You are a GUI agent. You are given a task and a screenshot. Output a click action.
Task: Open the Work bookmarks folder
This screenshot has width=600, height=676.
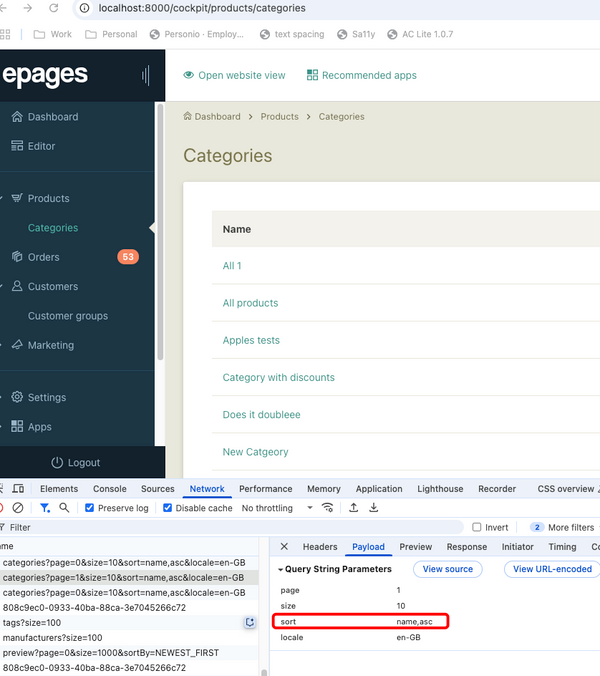tap(53, 34)
